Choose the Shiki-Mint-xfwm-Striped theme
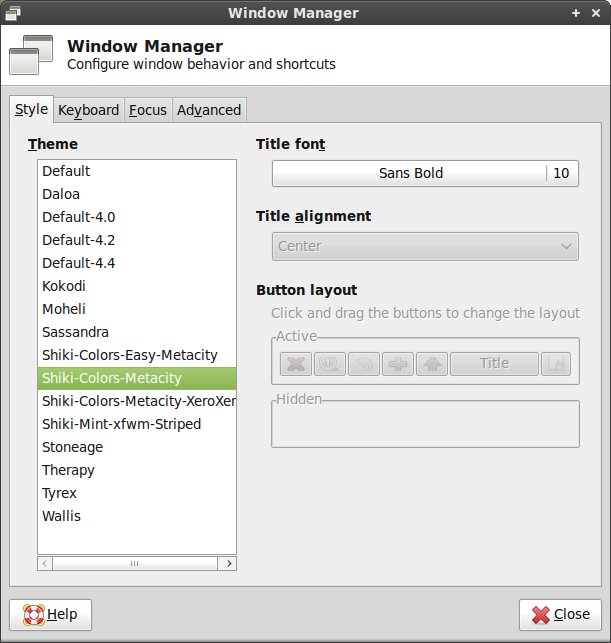Screen dimensions: 611x643 (x=121, y=424)
